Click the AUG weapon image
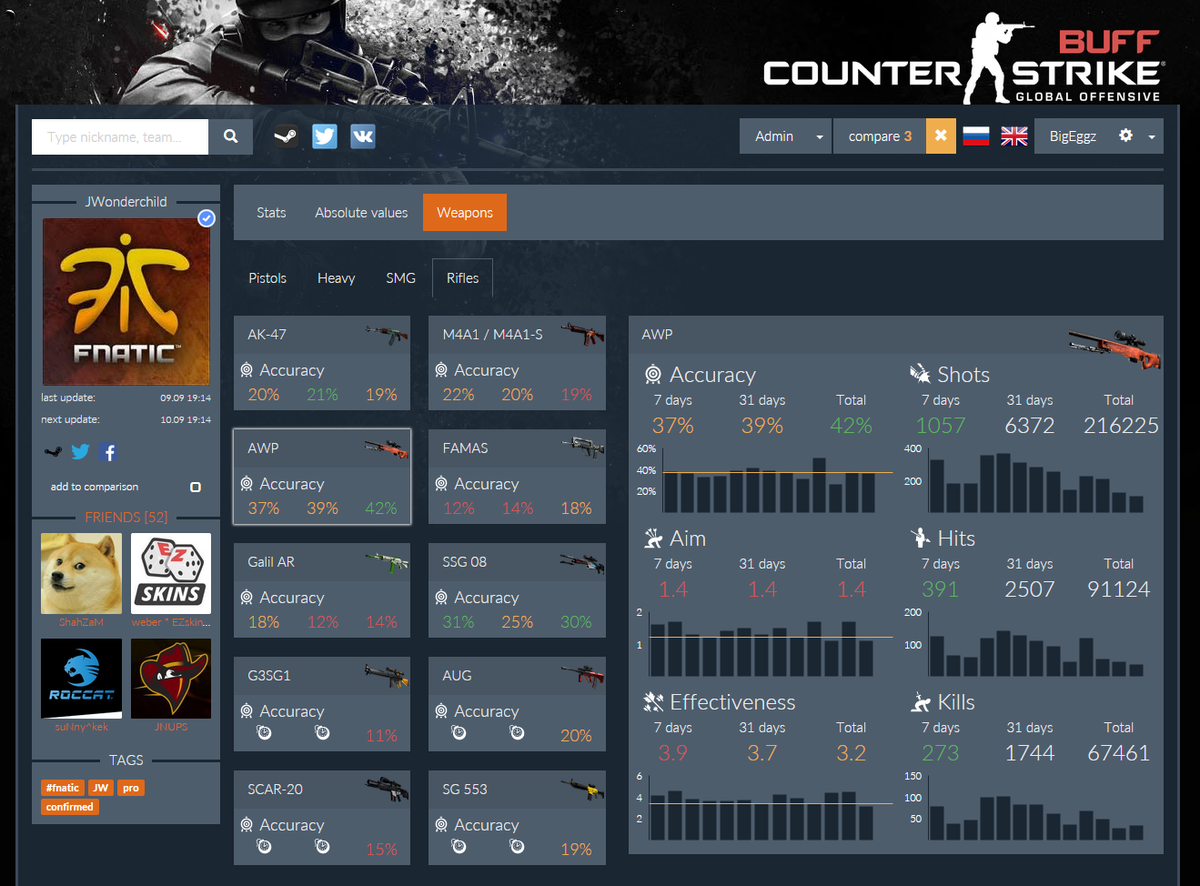This screenshot has width=1200, height=886. [x=582, y=675]
